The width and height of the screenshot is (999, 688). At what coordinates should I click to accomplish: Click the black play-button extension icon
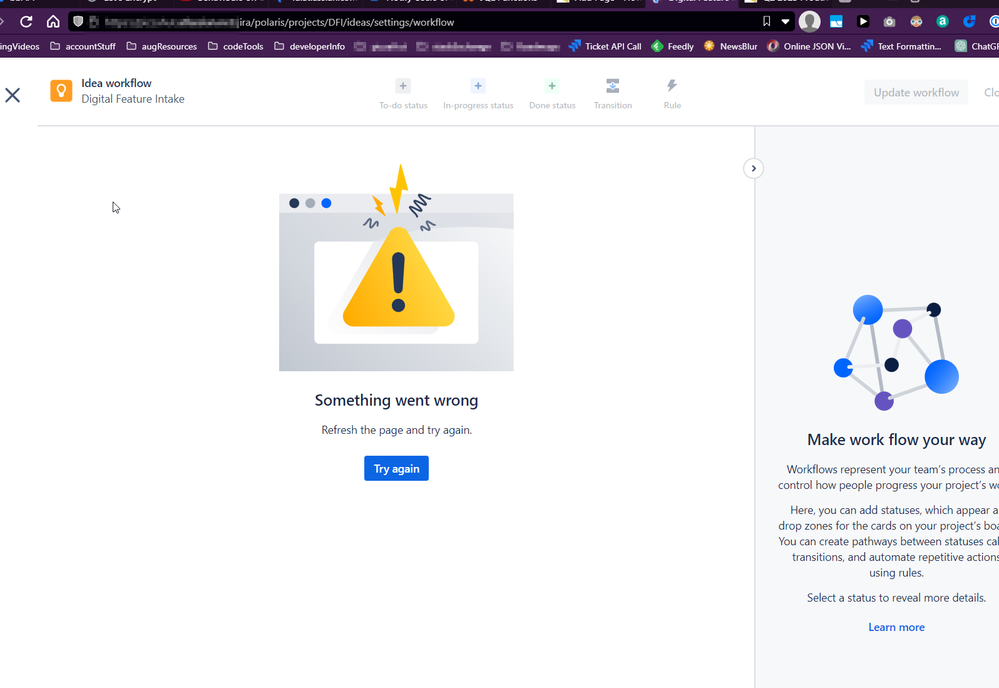pos(863,22)
